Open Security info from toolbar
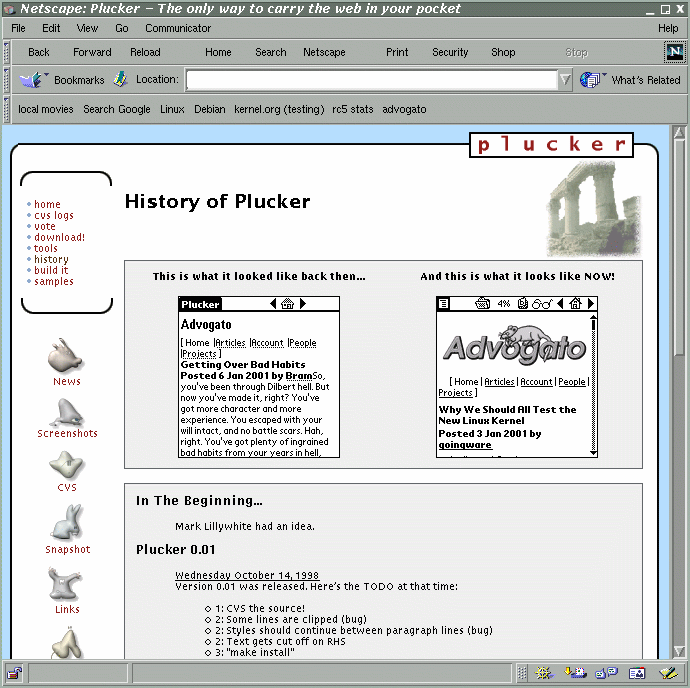The height and width of the screenshot is (688, 690). click(x=450, y=52)
